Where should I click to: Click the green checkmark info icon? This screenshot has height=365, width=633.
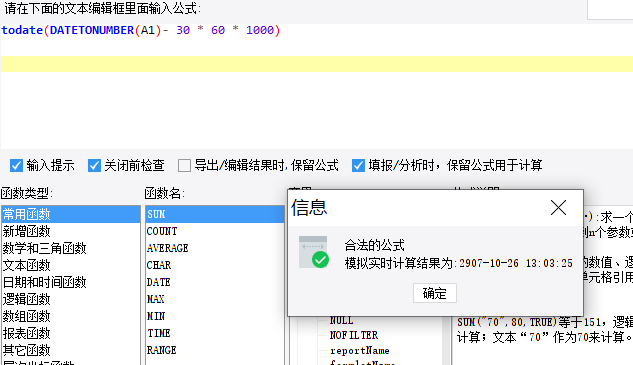pos(314,252)
